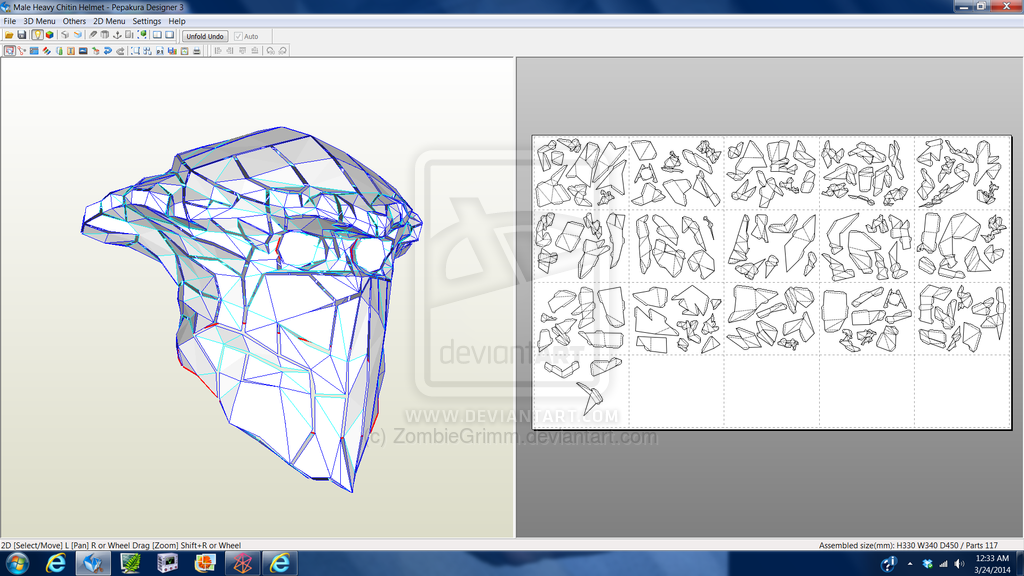Toggle the Auto checkbox
Viewport: 1024px width, 576px height.
click(x=238, y=37)
